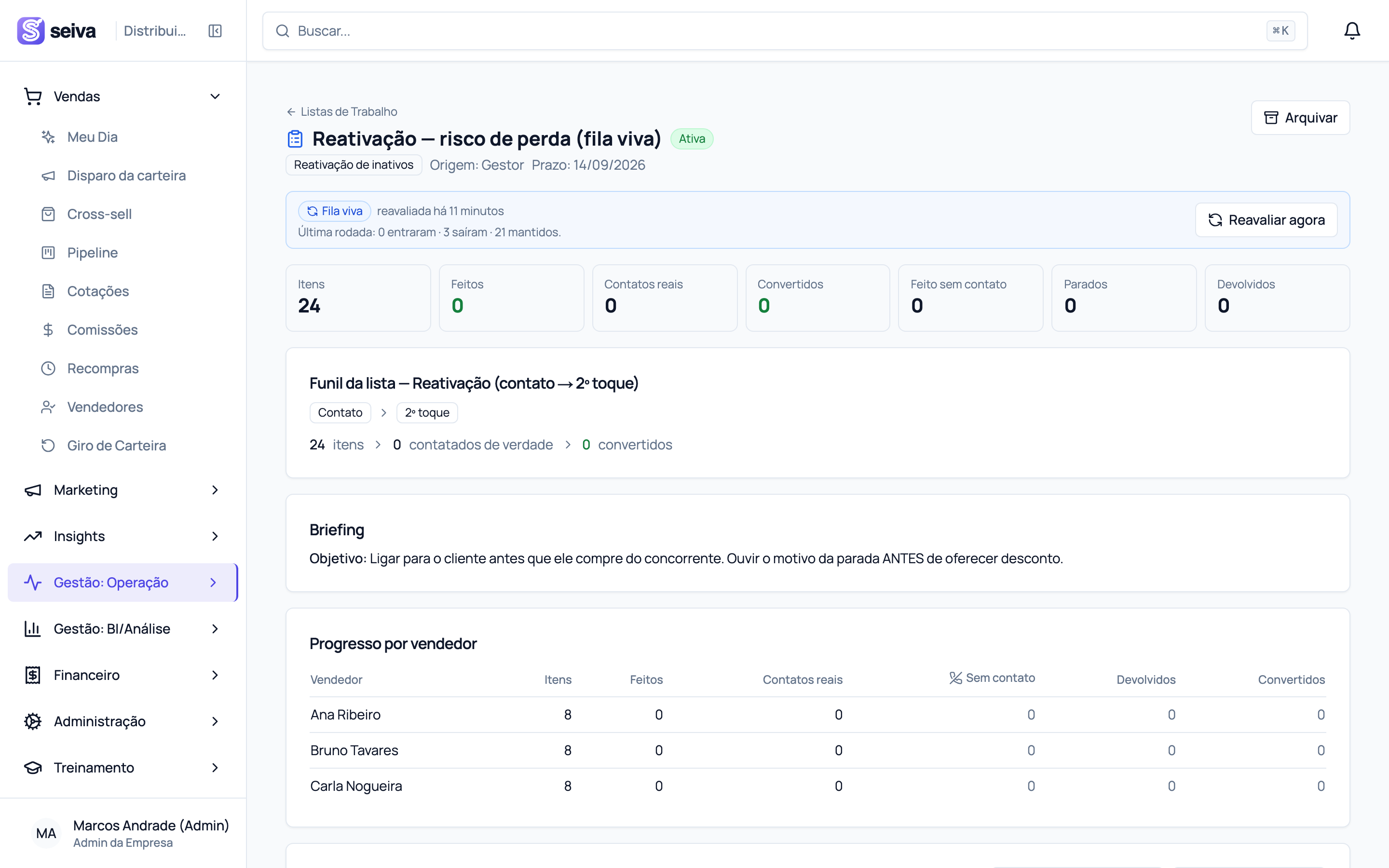The width and height of the screenshot is (1389, 868).
Task: Focus the Buscar search field
Action: click(x=785, y=31)
